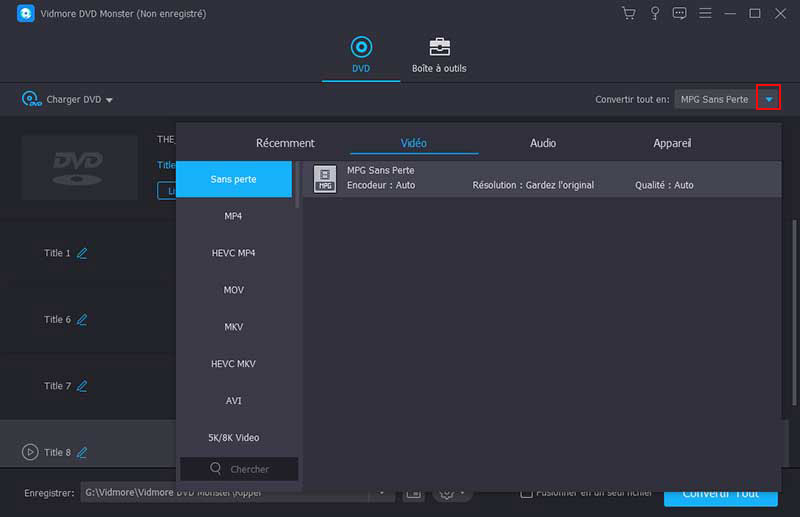Click the Chercher search field
The height and width of the screenshot is (517, 800).
239,469
